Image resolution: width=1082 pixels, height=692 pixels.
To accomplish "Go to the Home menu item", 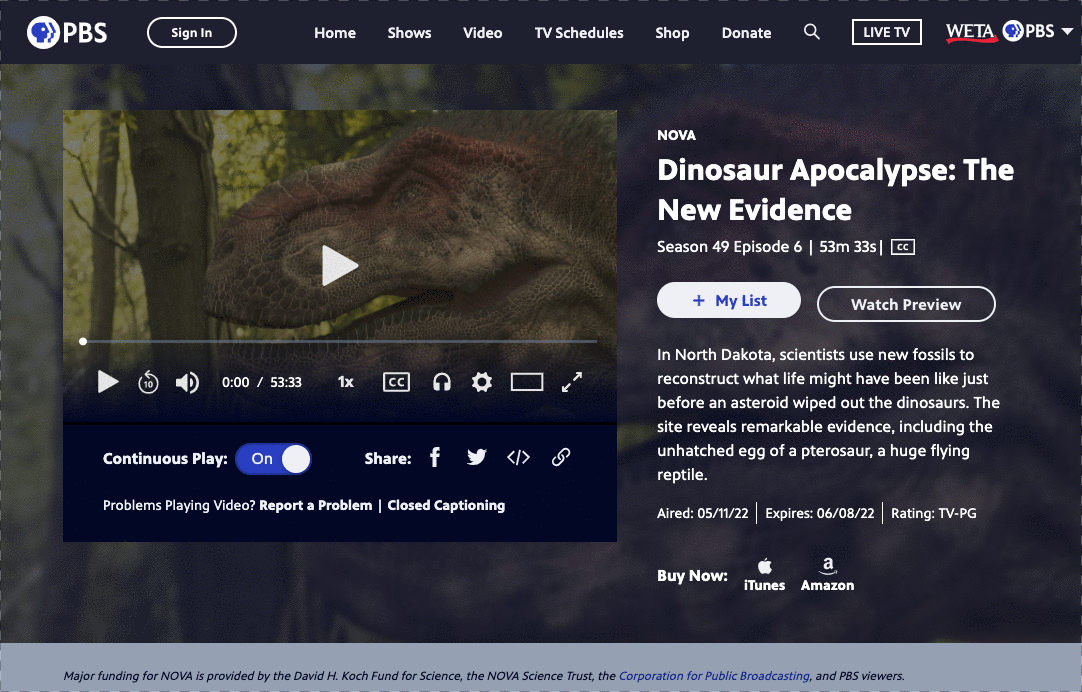I will click(335, 32).
